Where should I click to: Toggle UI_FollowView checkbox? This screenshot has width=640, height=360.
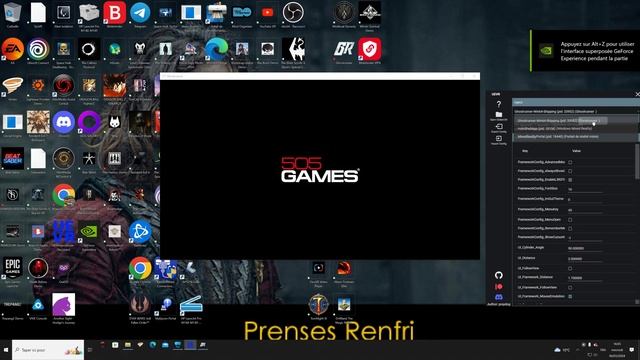[x=570, y=269]
